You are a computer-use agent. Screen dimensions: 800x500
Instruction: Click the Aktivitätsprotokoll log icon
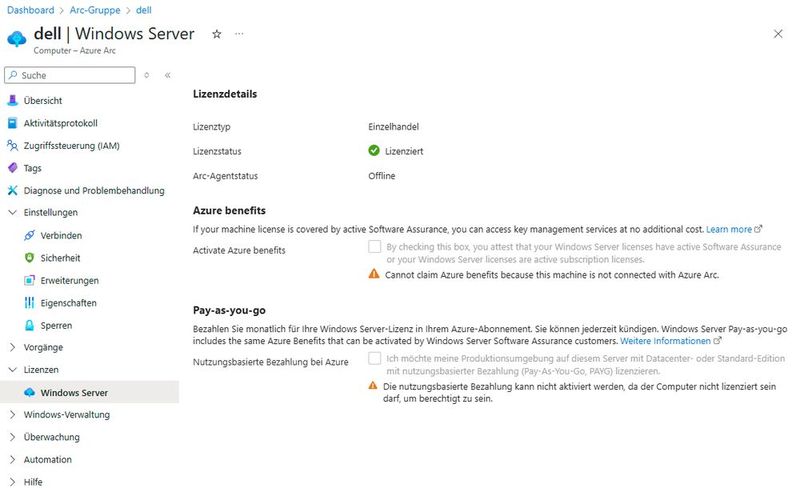[x=13, y=123]
